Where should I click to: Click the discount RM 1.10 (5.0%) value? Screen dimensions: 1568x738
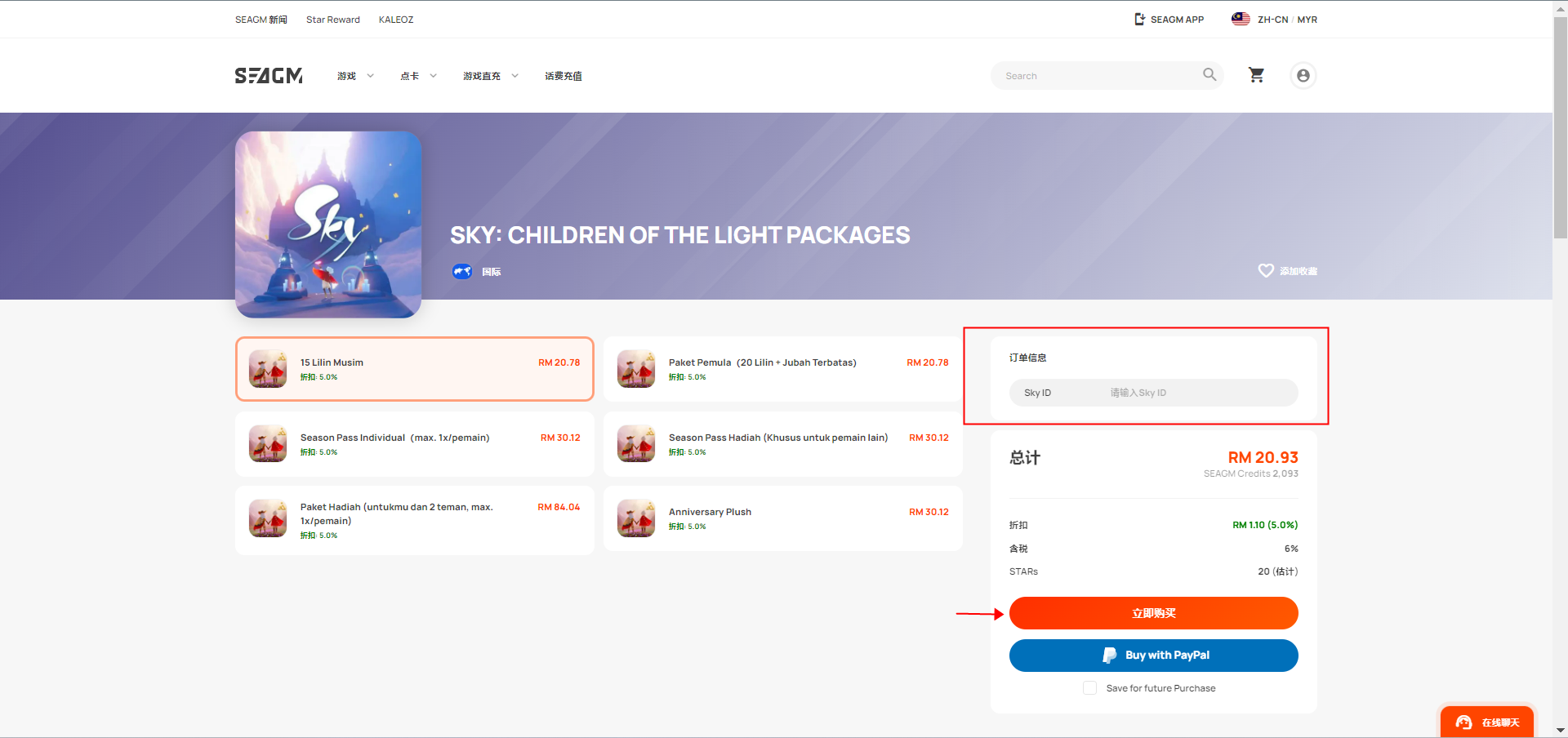[1265, 525]
